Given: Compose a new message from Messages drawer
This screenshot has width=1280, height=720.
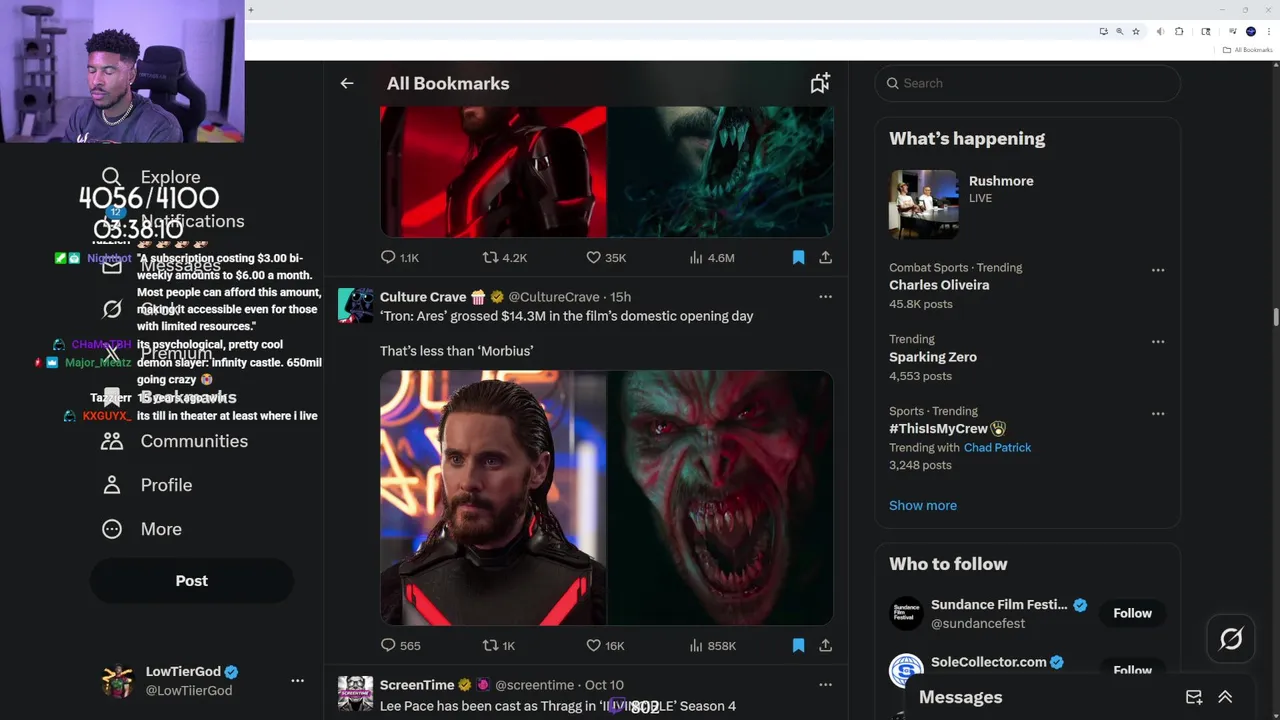Looking at the screenshot, I should point(1194,698).
